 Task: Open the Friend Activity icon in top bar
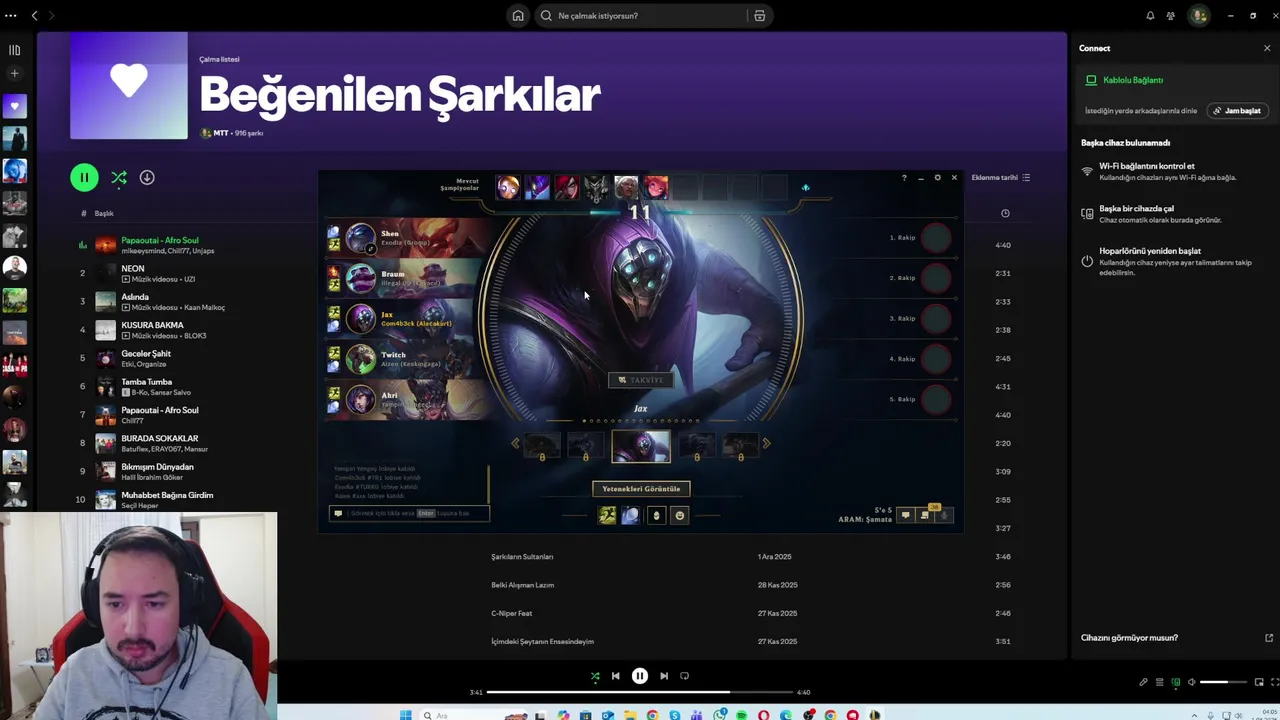click(x=1171, y=16)
